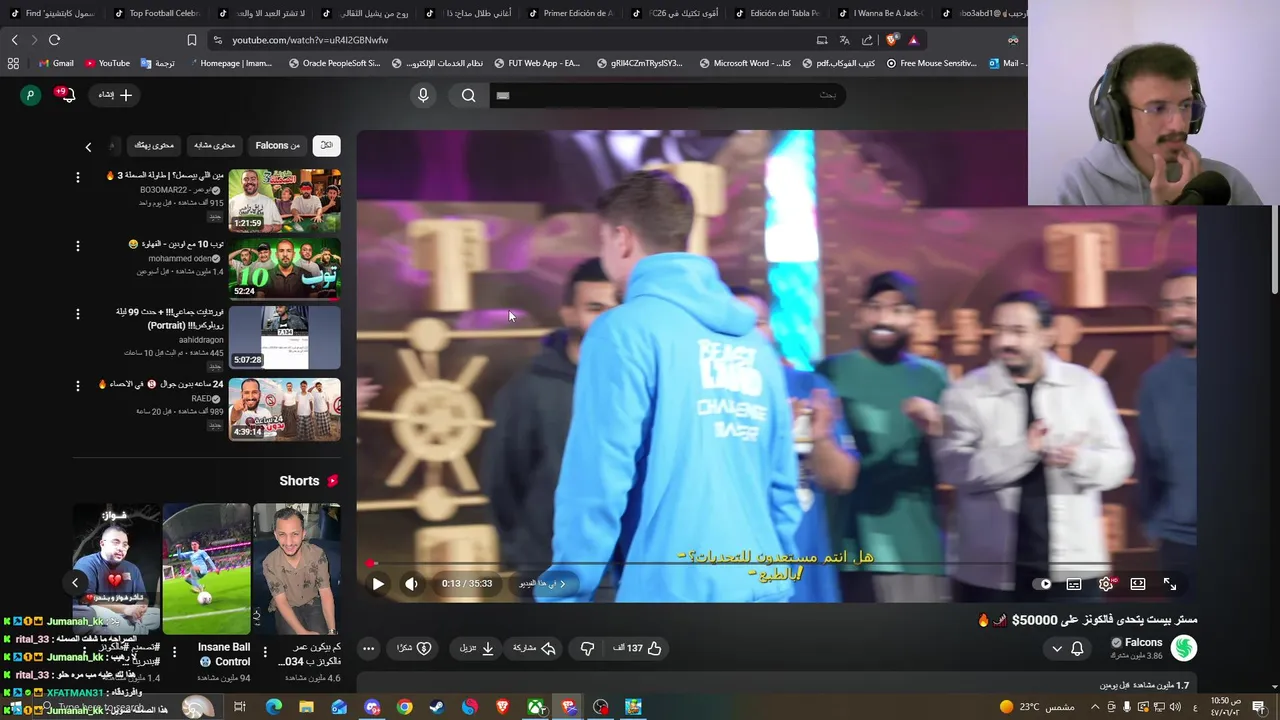Screen dimensions: 1280x720
Task: Open options for mohammed oden video
Action: click(78, 246)
